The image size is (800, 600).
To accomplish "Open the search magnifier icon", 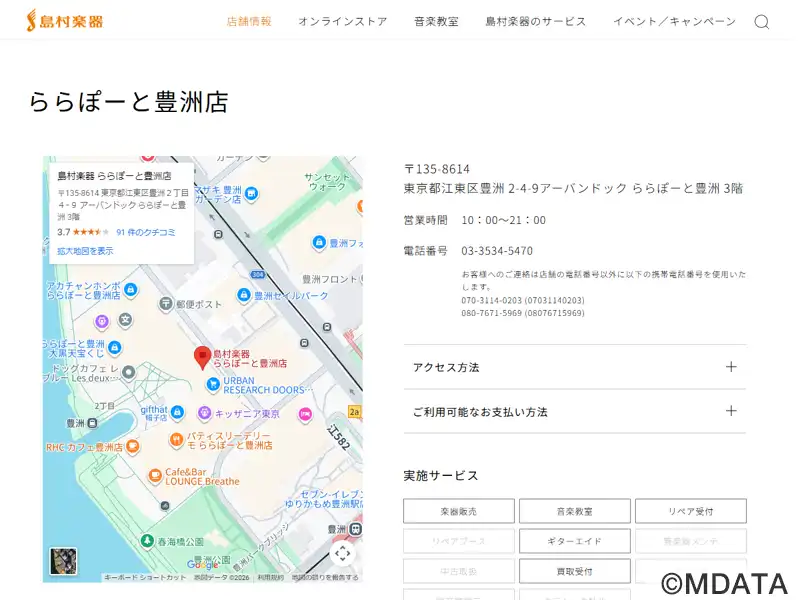I will click(762, 22).
